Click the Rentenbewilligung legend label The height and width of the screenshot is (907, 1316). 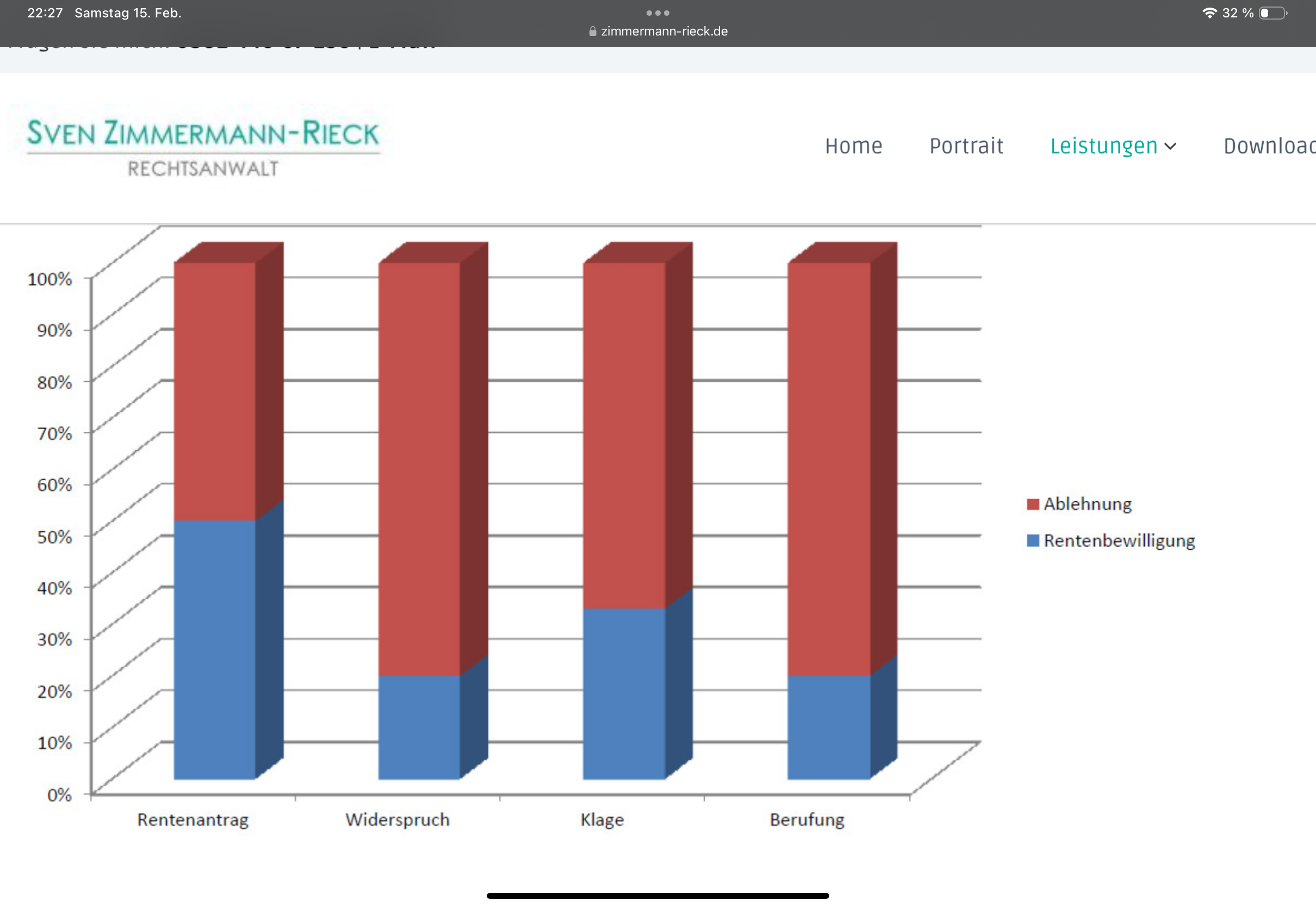tap(1119, 541)
